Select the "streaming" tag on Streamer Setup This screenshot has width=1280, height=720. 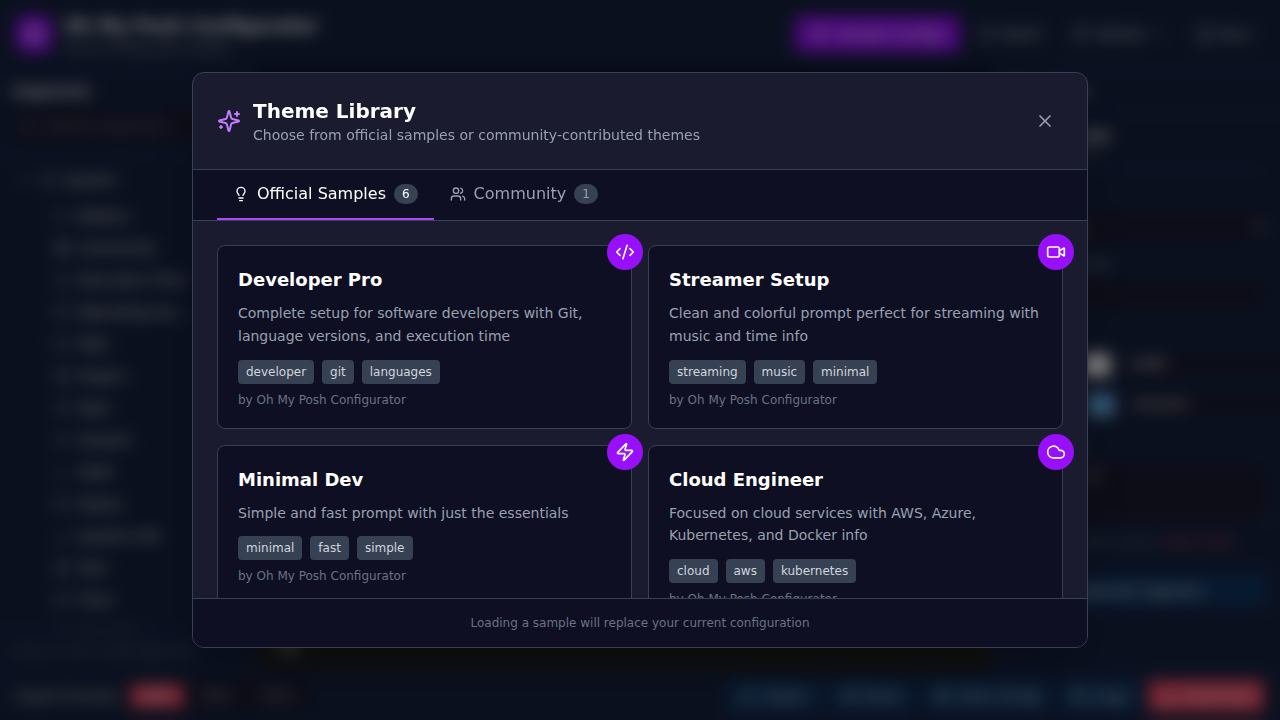[707, 372]
